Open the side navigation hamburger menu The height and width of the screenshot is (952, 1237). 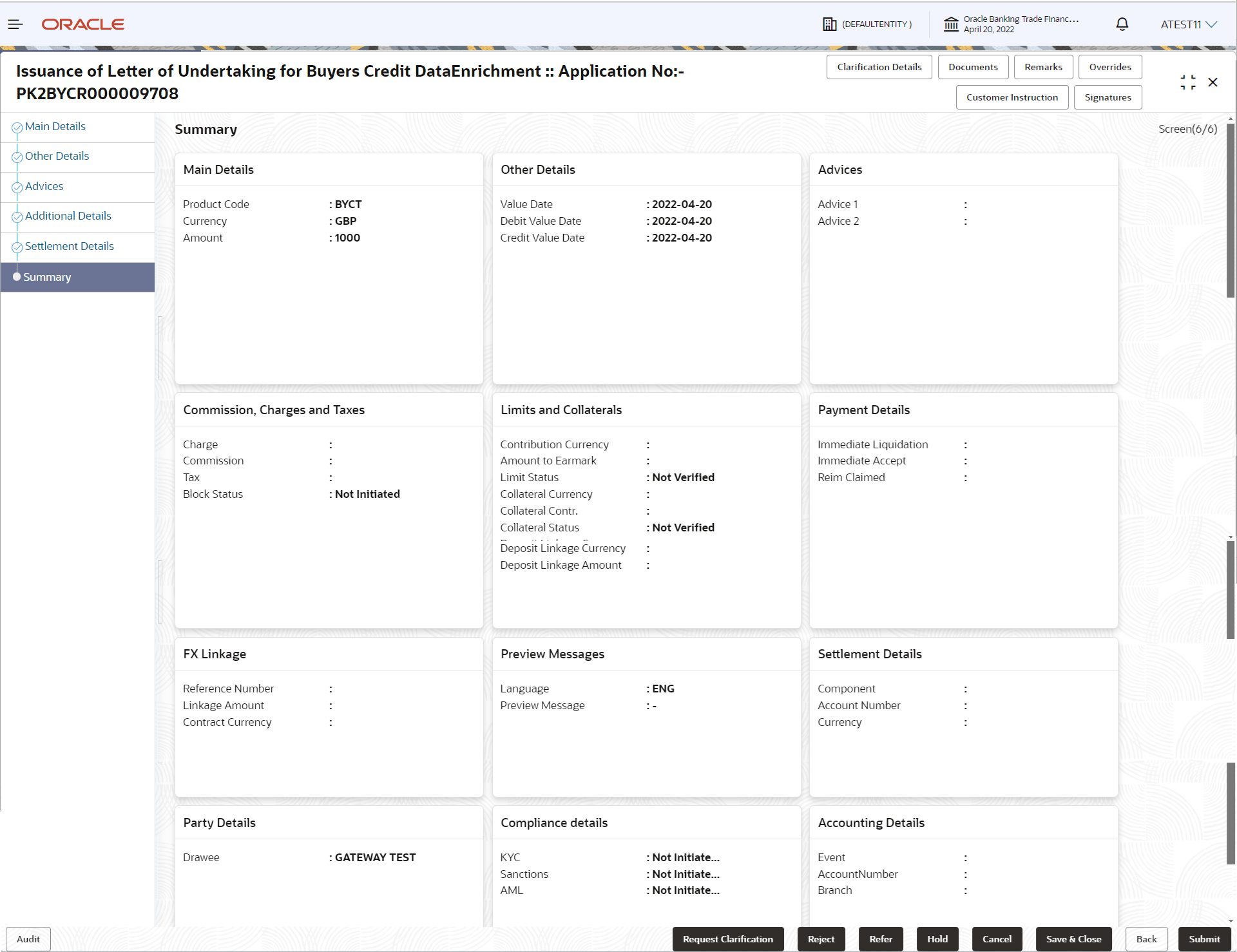pos(15,24)
